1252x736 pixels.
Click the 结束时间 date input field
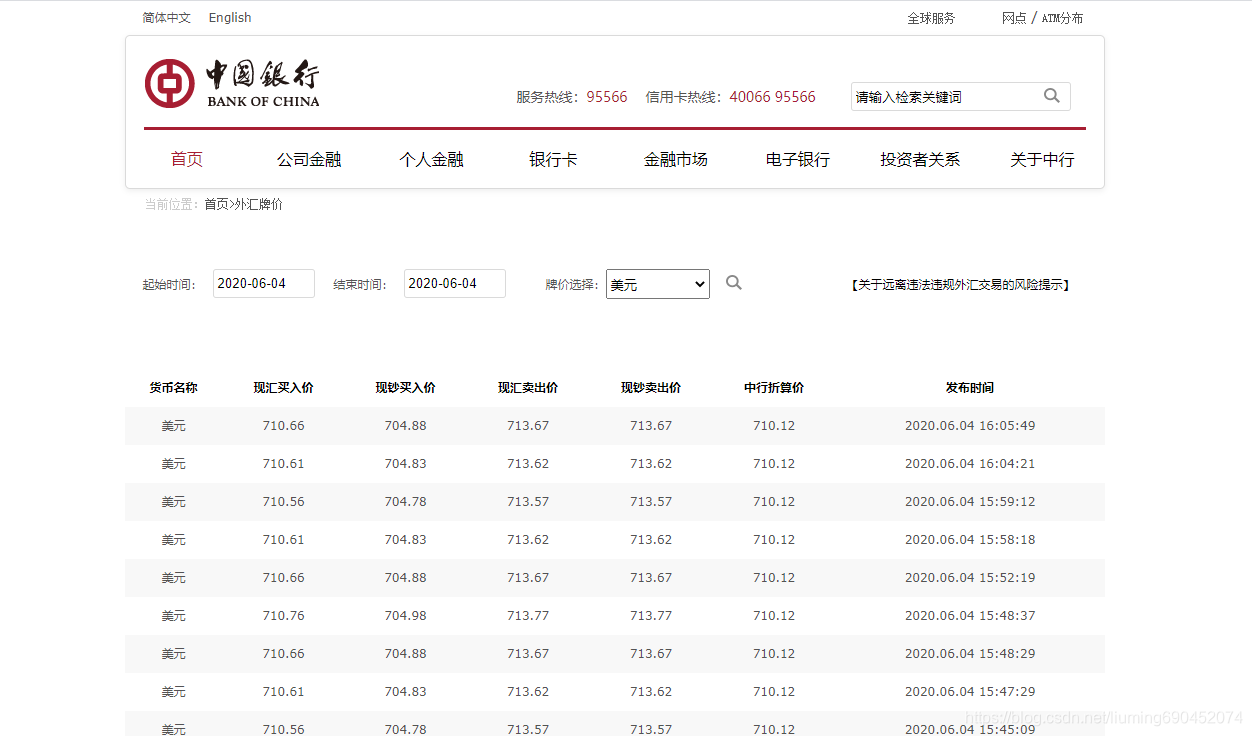click(454, 283)
